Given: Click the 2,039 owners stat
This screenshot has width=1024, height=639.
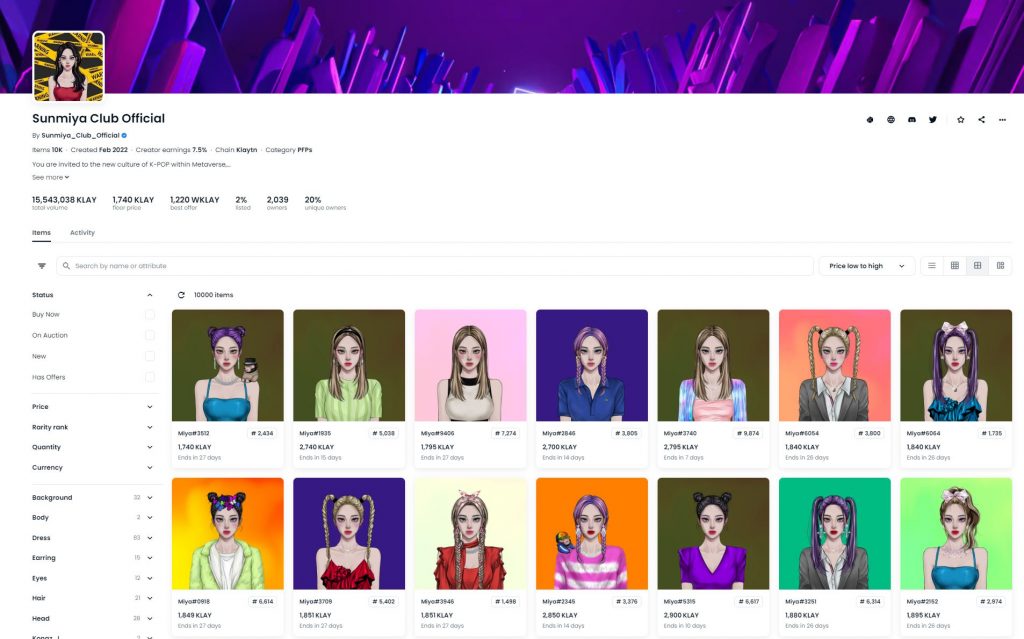Looking at the screenshot, I should (x=278, y=203).
